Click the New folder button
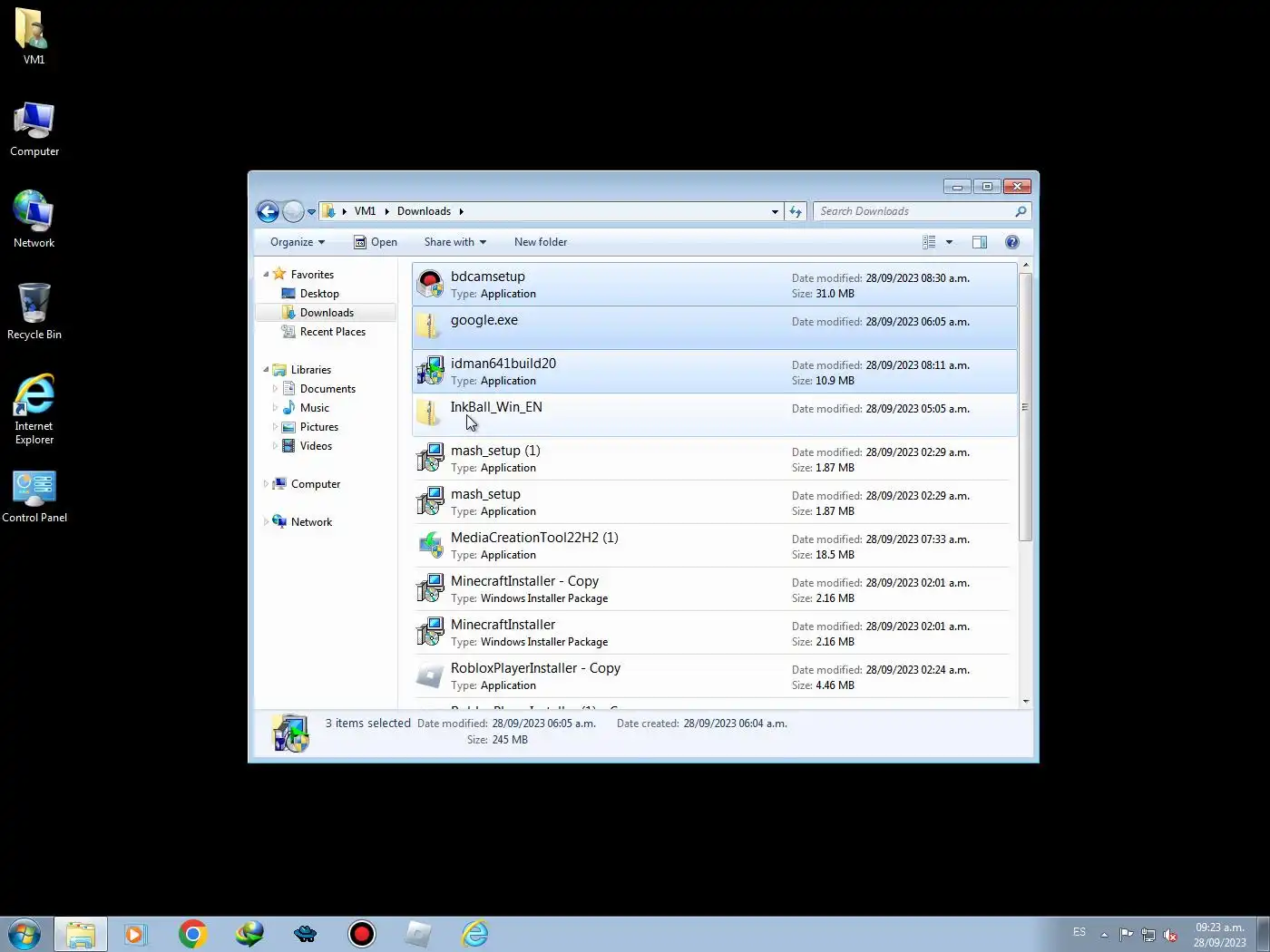The image size is (1270, 952). [541, 242]
